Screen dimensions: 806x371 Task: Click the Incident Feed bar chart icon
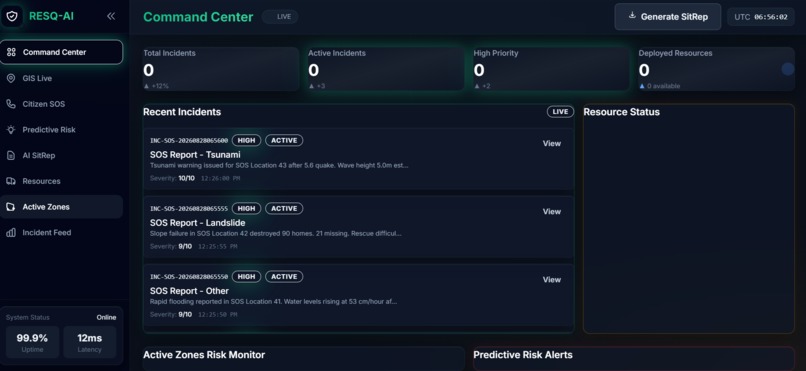point(11,232)
